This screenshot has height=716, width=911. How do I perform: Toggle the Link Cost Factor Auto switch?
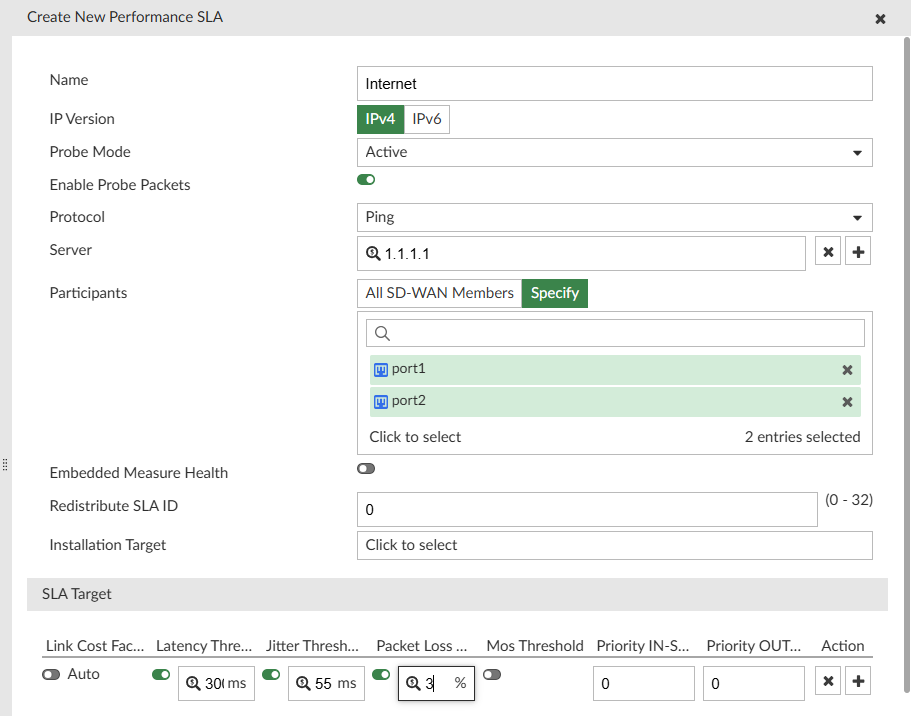[51, 674]
